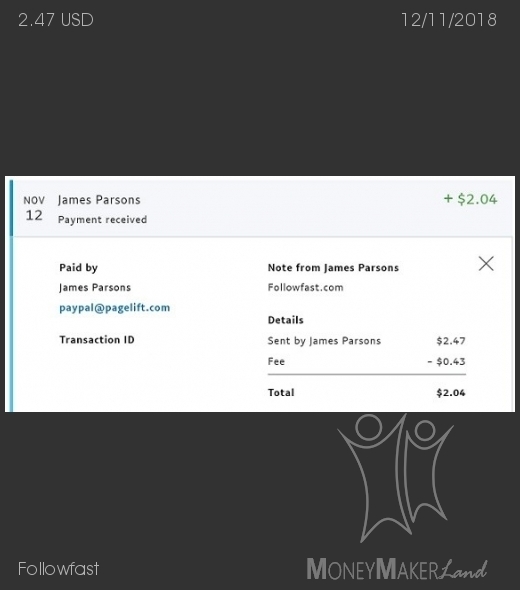The width and height of the screenshot is (520, 590).
Task: Click the + $2.04 green amount
Action: tap(470, 199)
